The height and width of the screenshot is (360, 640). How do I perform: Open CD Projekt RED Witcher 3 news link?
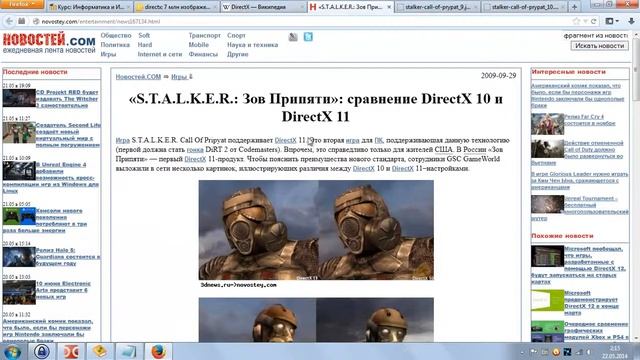pos(67,99)
